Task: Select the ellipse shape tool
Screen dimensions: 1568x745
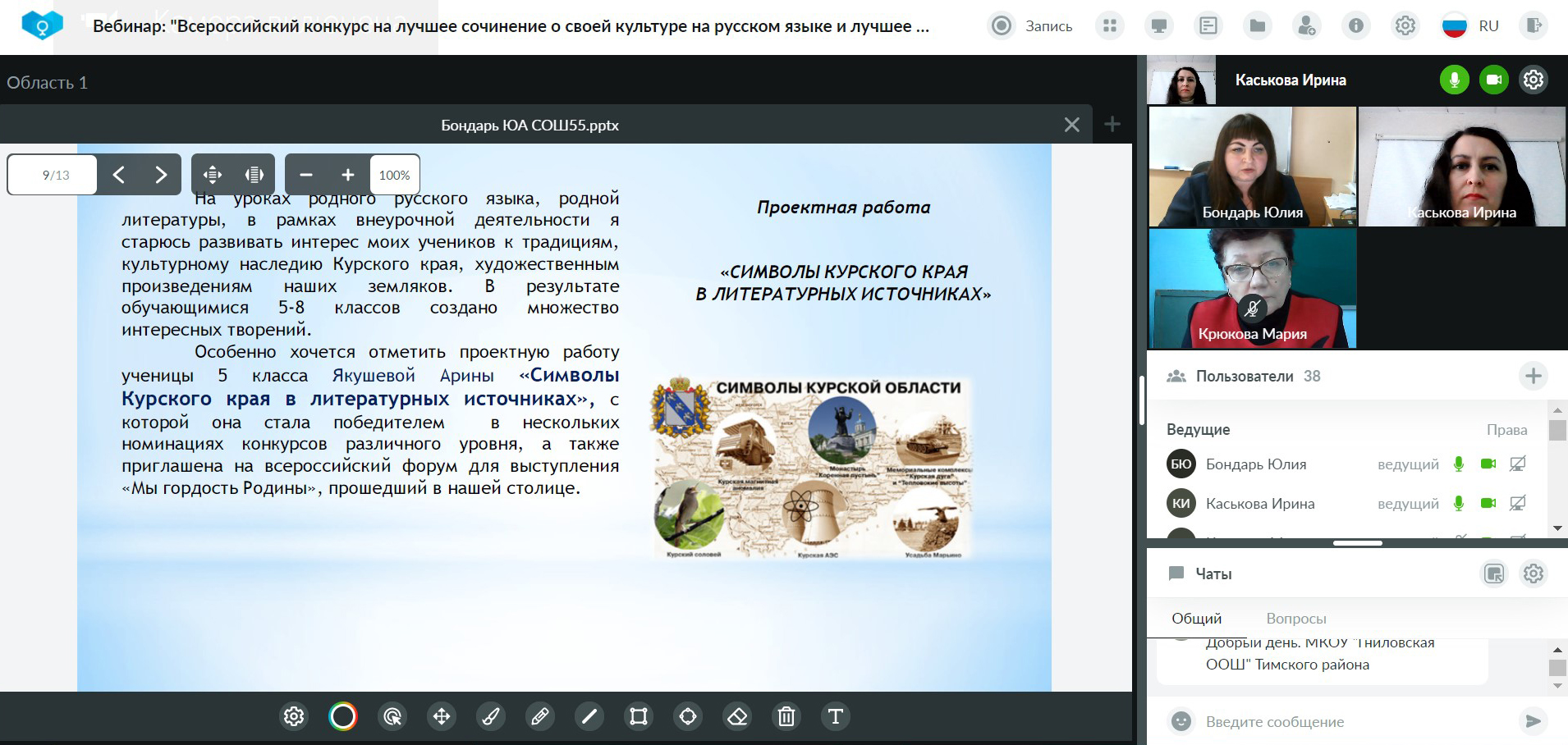Action: tap(688, 716)
